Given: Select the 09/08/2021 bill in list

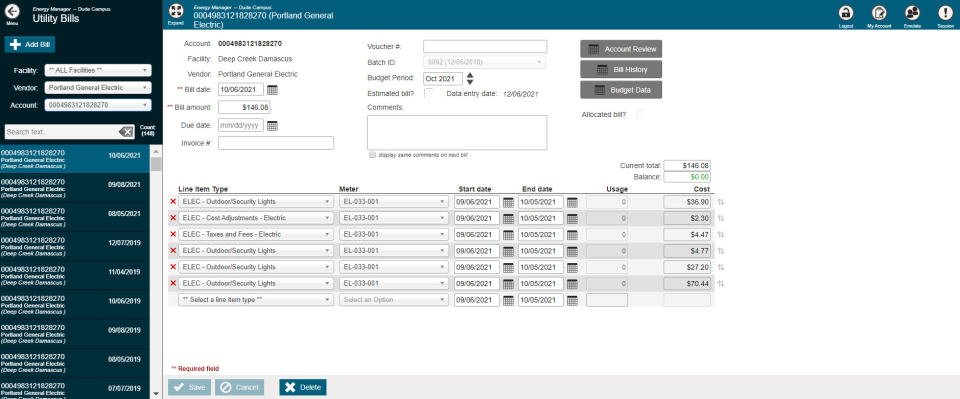Looking at the screenshot, I should 74,188.
